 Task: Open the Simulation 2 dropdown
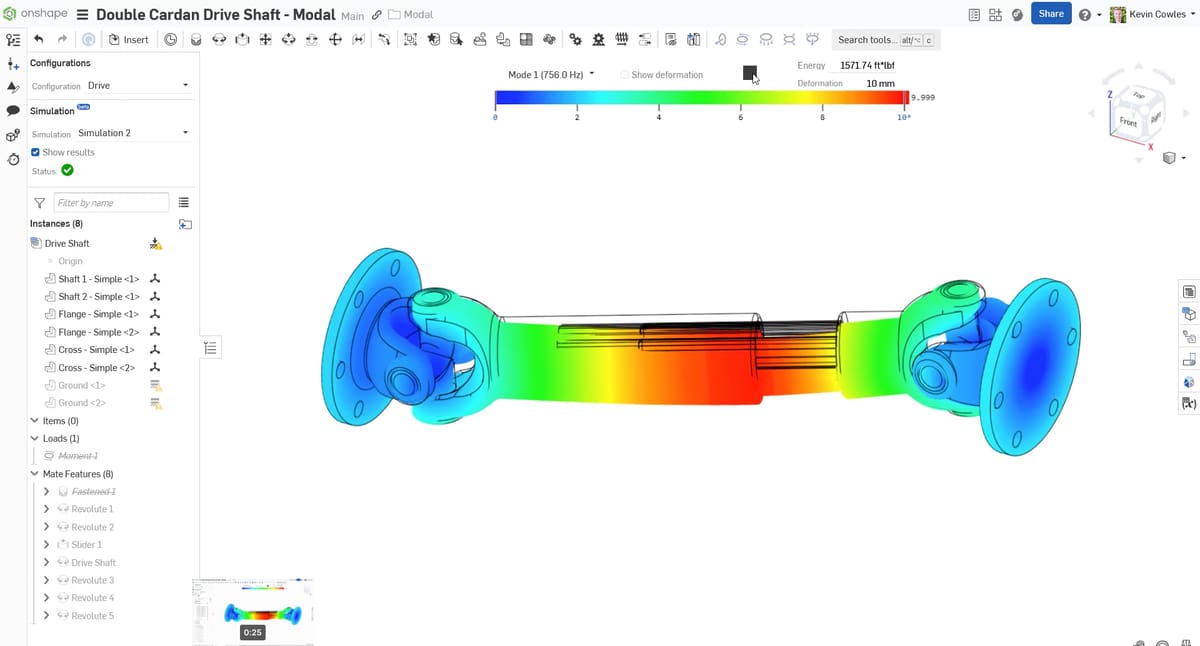tap(133, 133)
